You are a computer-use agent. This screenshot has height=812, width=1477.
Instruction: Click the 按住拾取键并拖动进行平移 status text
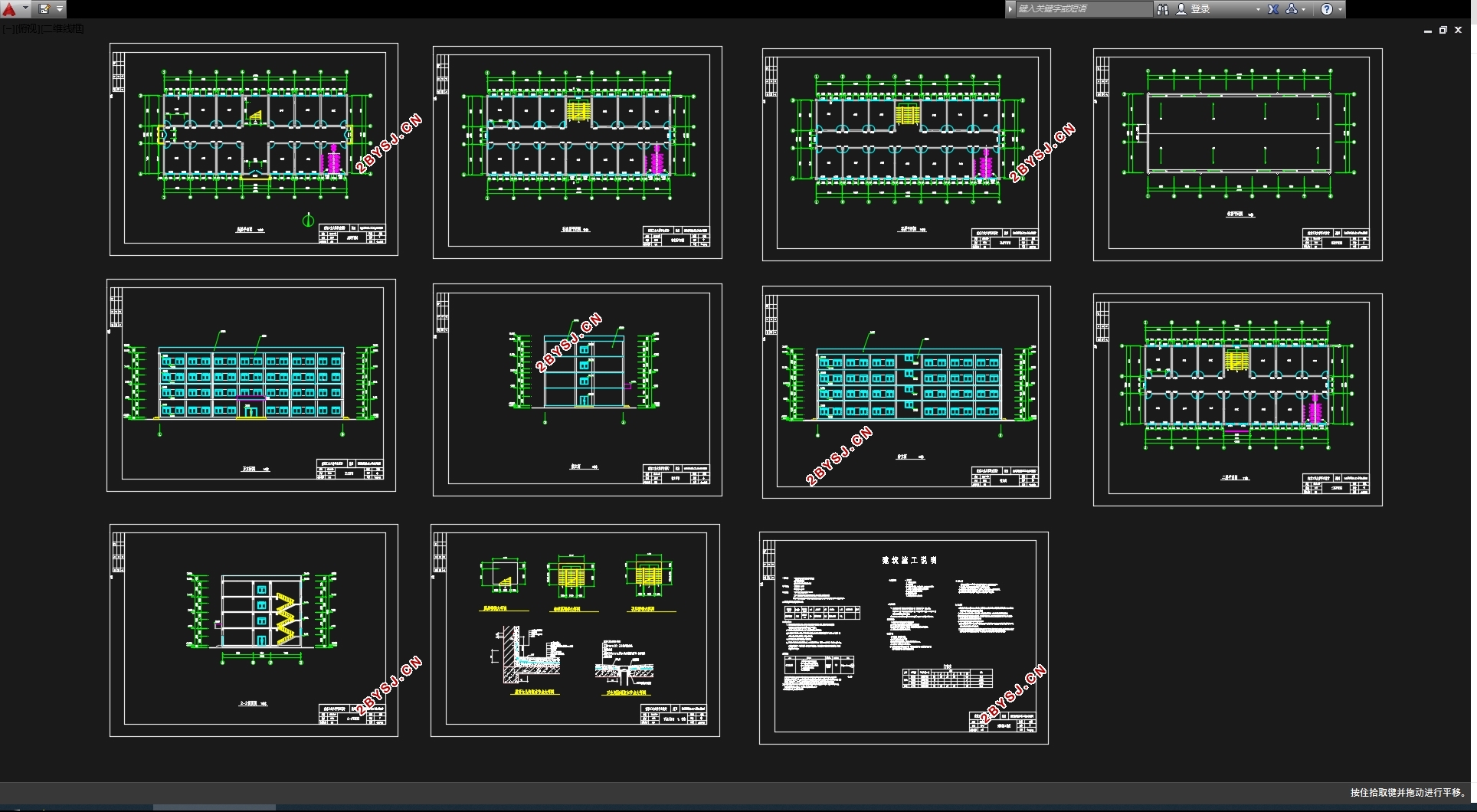[x=1408, y=793]
